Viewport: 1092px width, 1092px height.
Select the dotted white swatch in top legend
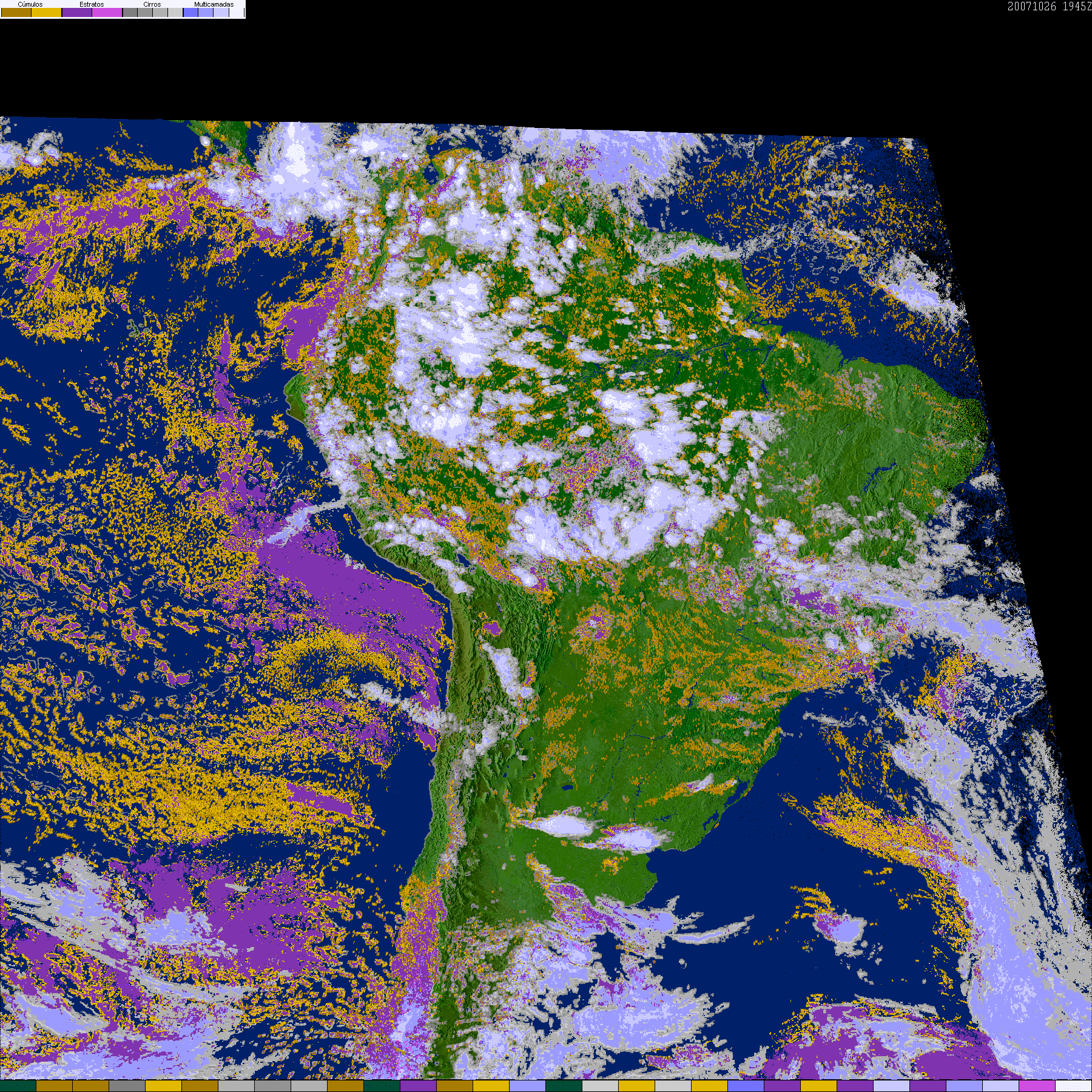[237, 12]
